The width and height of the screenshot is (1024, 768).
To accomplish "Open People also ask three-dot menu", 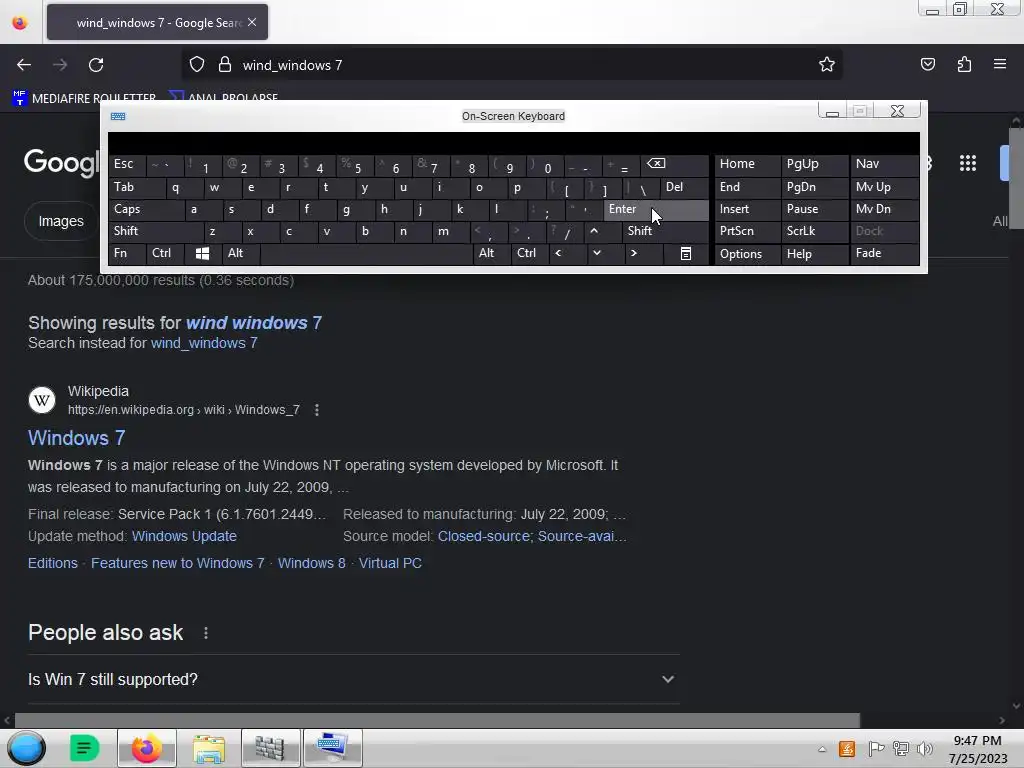I will [206, 633].
